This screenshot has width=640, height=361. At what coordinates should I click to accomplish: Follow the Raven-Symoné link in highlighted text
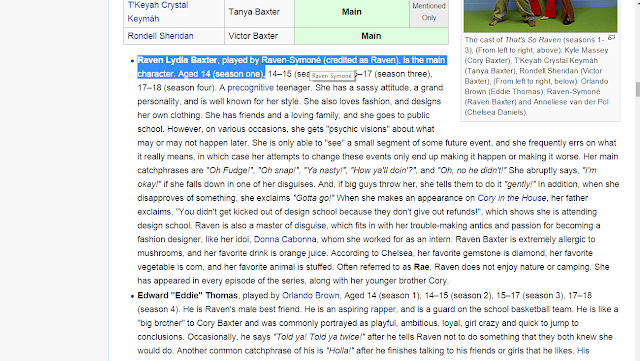(x=291, y=60)
